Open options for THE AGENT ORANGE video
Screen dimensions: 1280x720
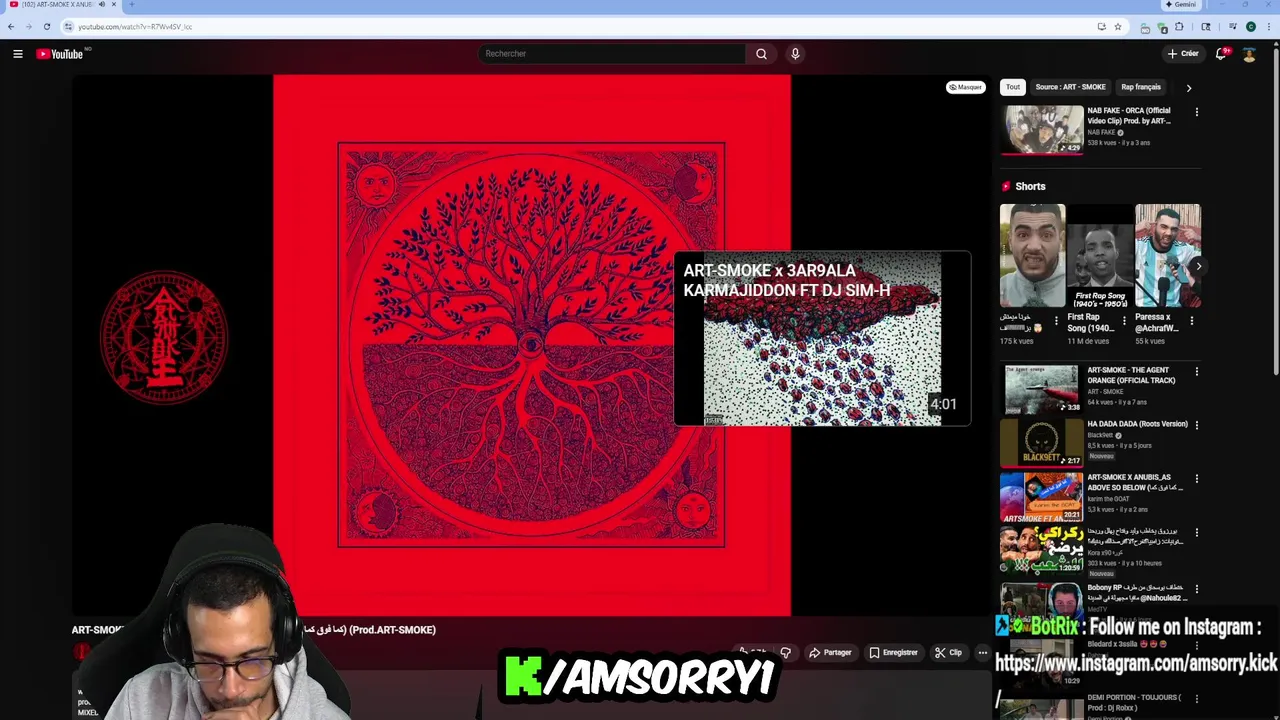pos(1197,372)
